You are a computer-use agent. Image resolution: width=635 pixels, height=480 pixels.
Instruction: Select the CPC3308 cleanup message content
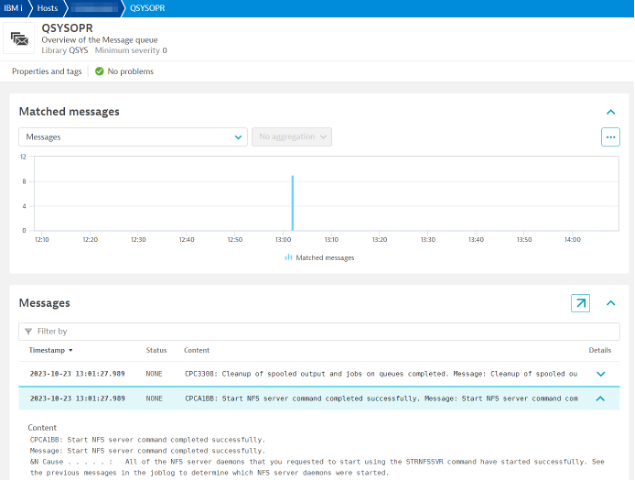click(x=381, y=374)
